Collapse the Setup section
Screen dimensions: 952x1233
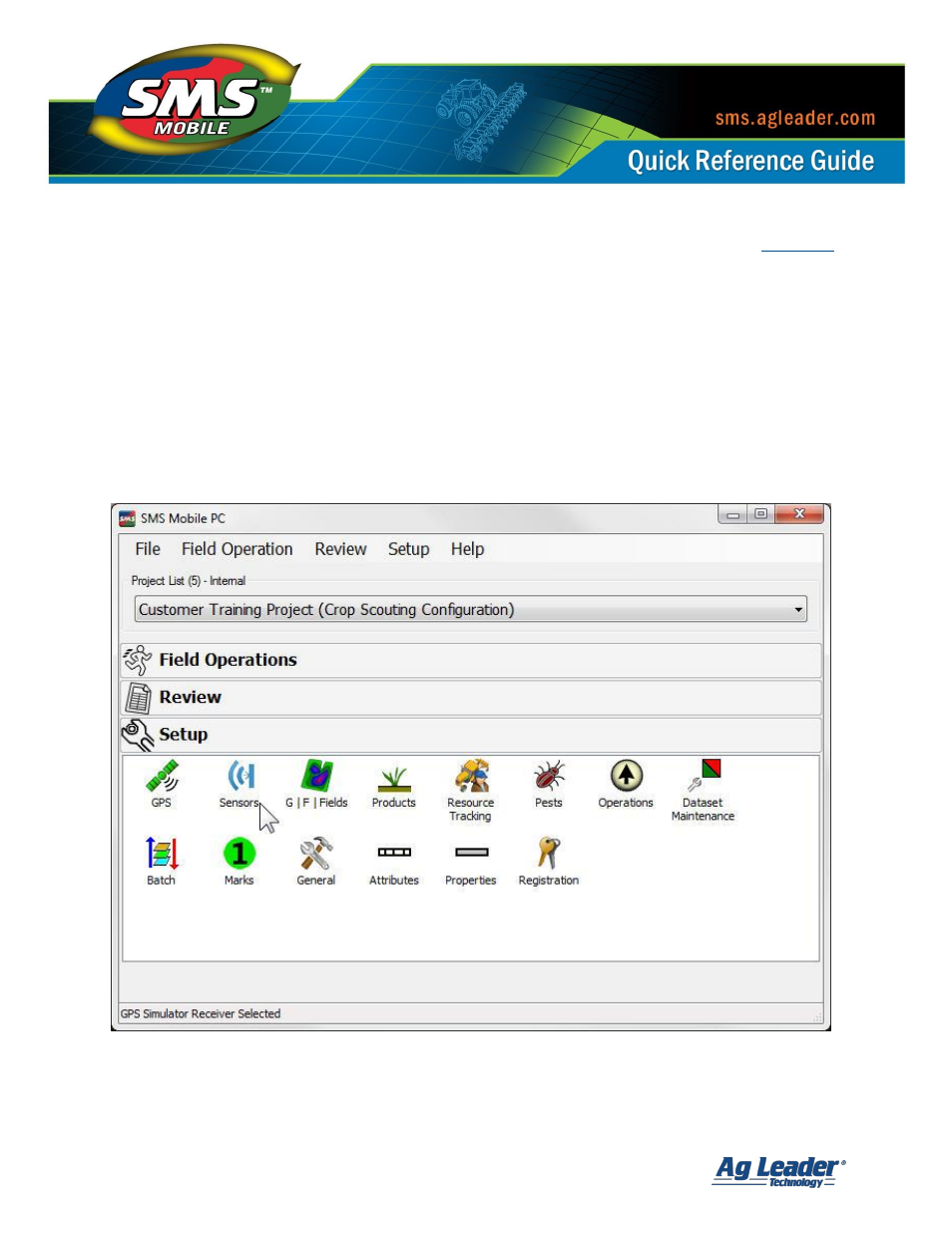click(471, 735)
